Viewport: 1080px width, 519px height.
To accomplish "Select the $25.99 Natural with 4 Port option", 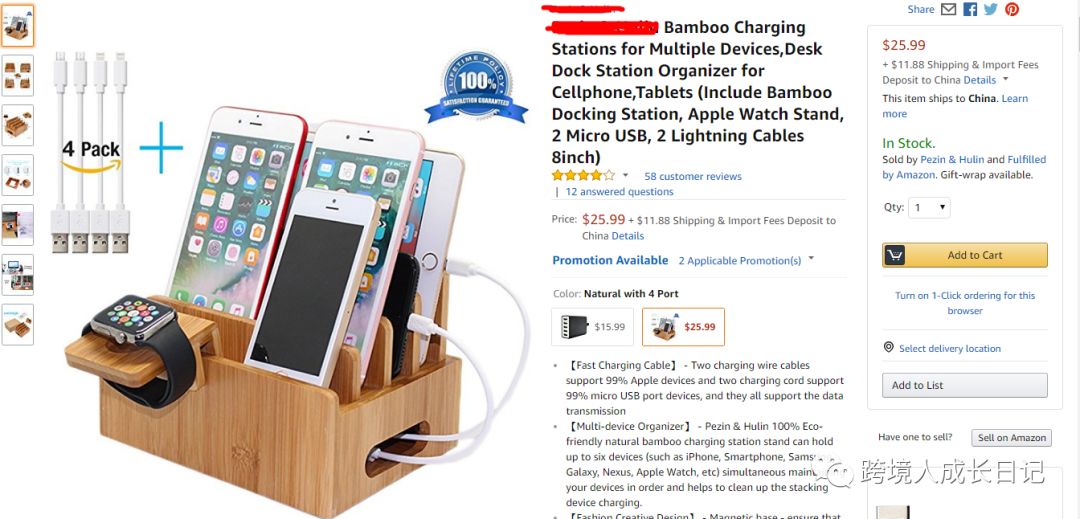I will click(x=683, y=326).
